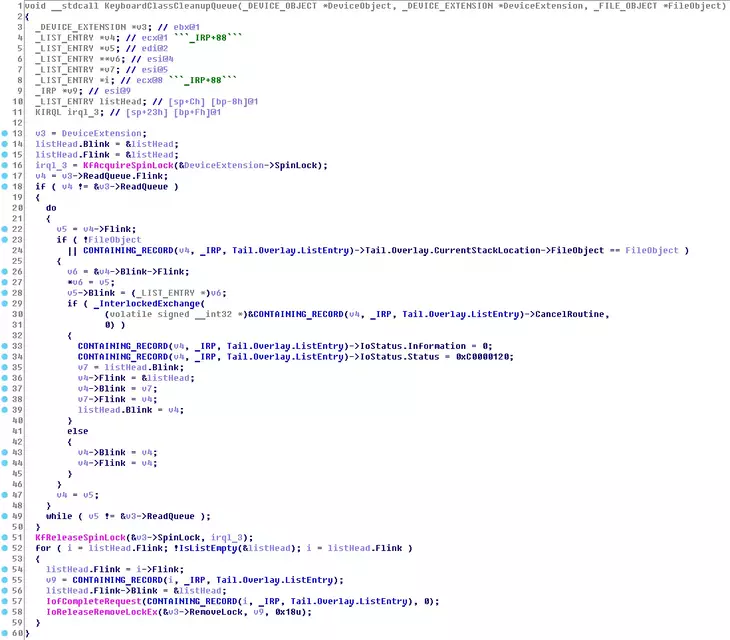Select the _InterlockedExchange call
Screen dimensions: 730x640
(147, 303)
